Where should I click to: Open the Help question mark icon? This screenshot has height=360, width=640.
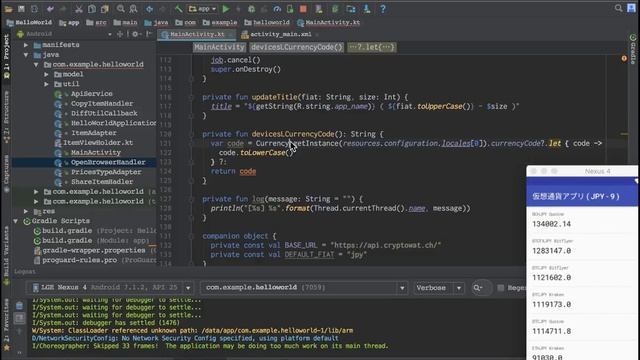point(382,9)
